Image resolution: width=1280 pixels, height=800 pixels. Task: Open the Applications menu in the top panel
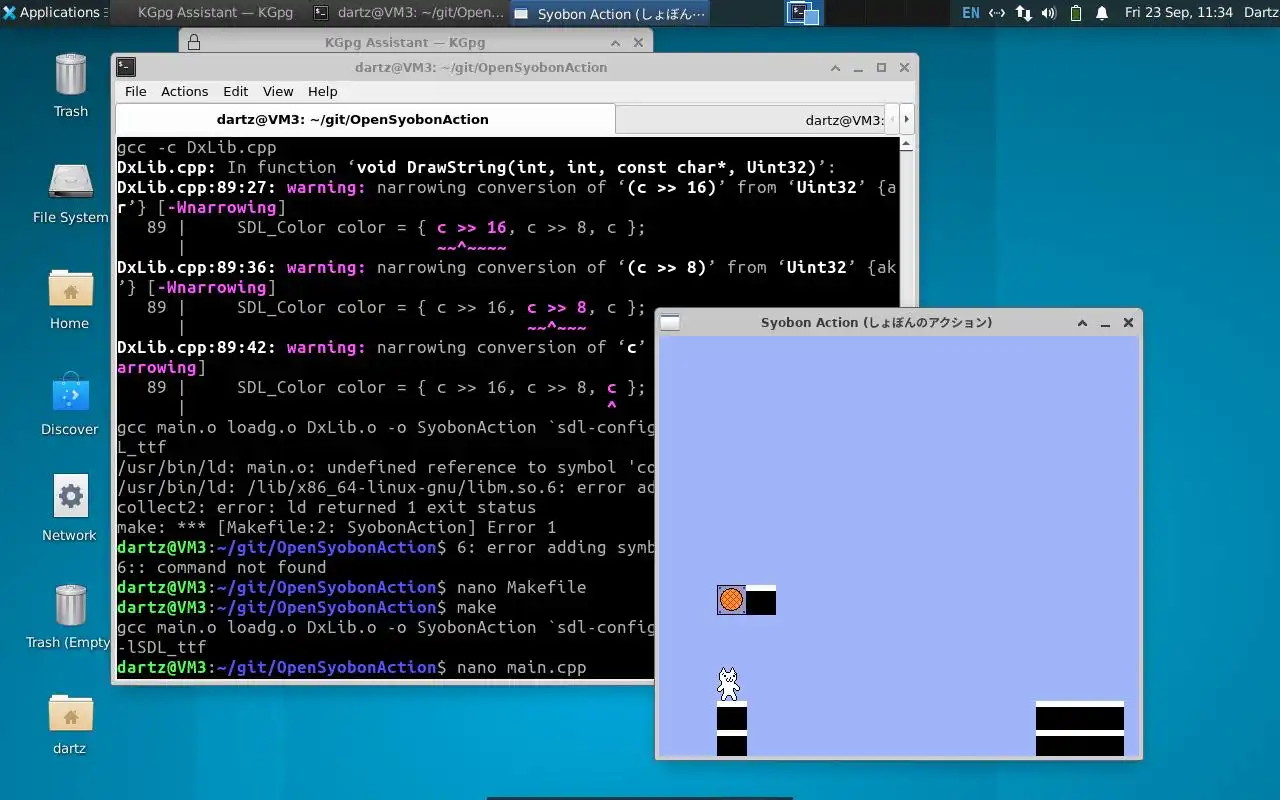53,13
